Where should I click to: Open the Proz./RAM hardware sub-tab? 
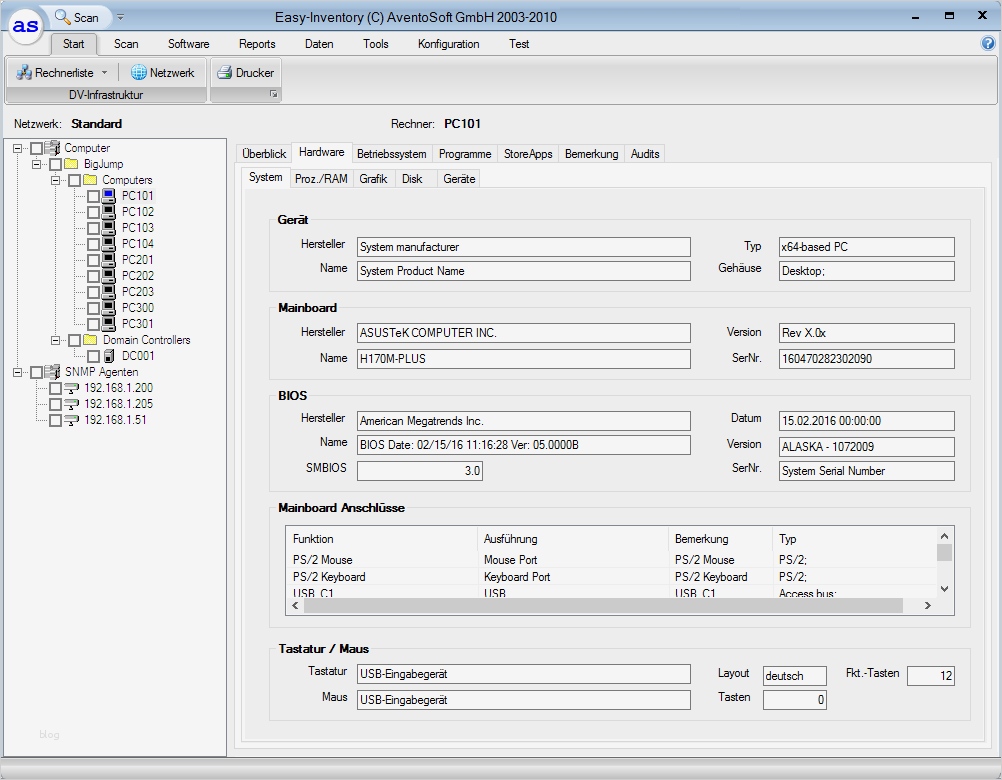[321, 179]
